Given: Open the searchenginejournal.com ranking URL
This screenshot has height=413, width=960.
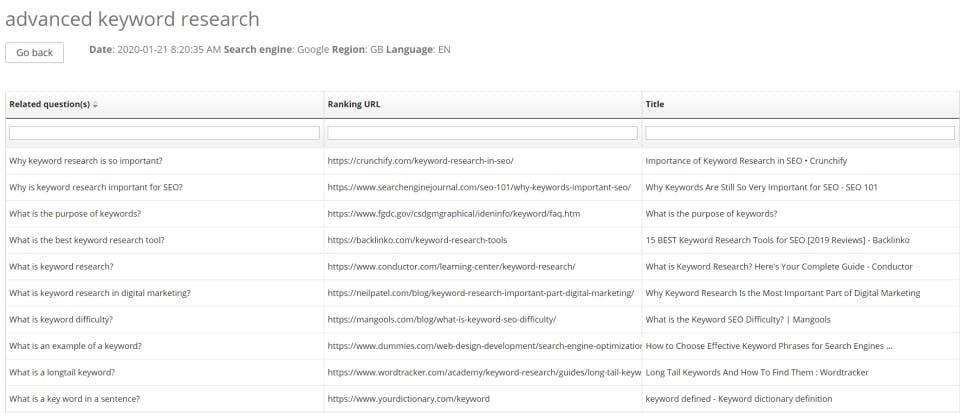Looking at the screenshot, I should 479,187.
